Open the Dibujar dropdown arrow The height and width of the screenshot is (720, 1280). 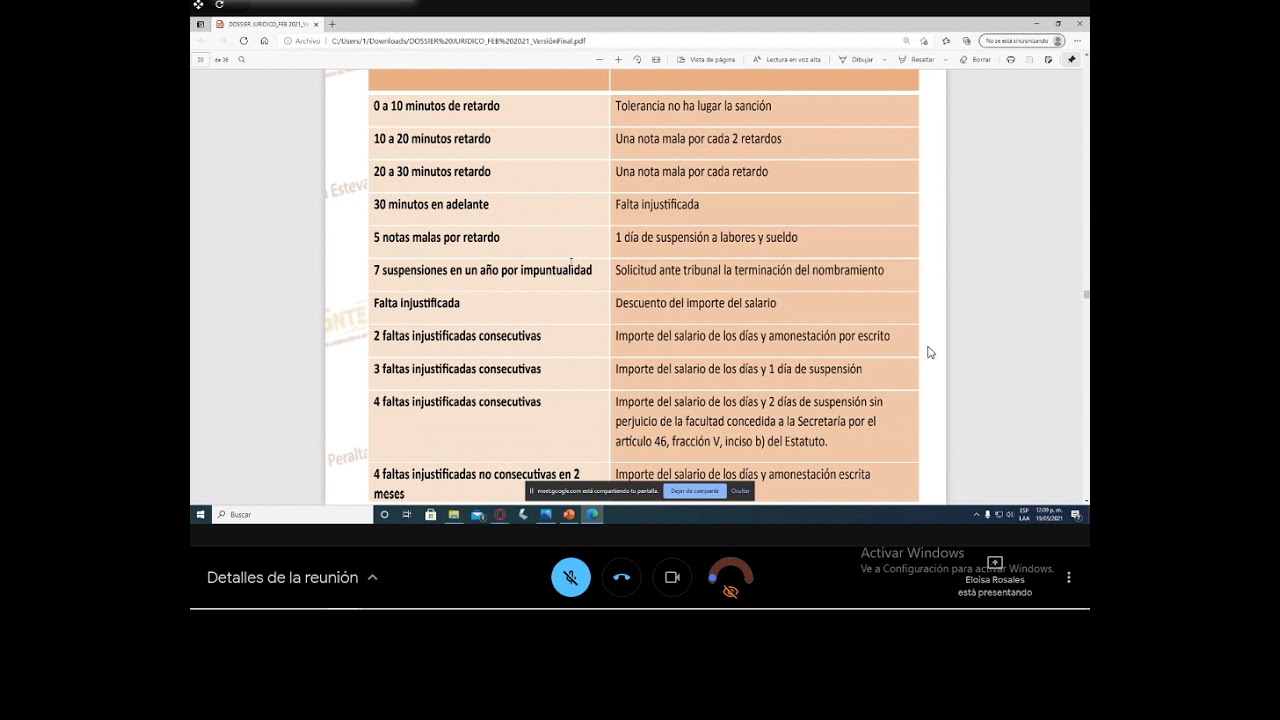point(884,60)
